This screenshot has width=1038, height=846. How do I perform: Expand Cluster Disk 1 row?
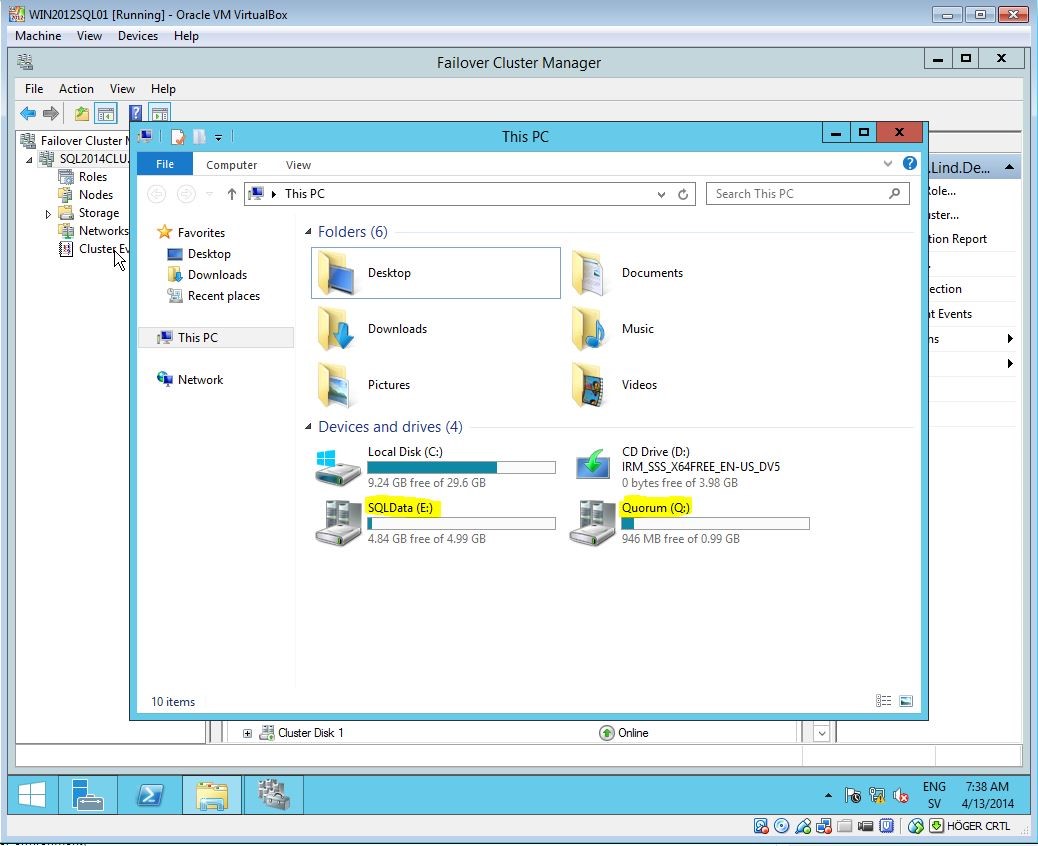(247, 733)
